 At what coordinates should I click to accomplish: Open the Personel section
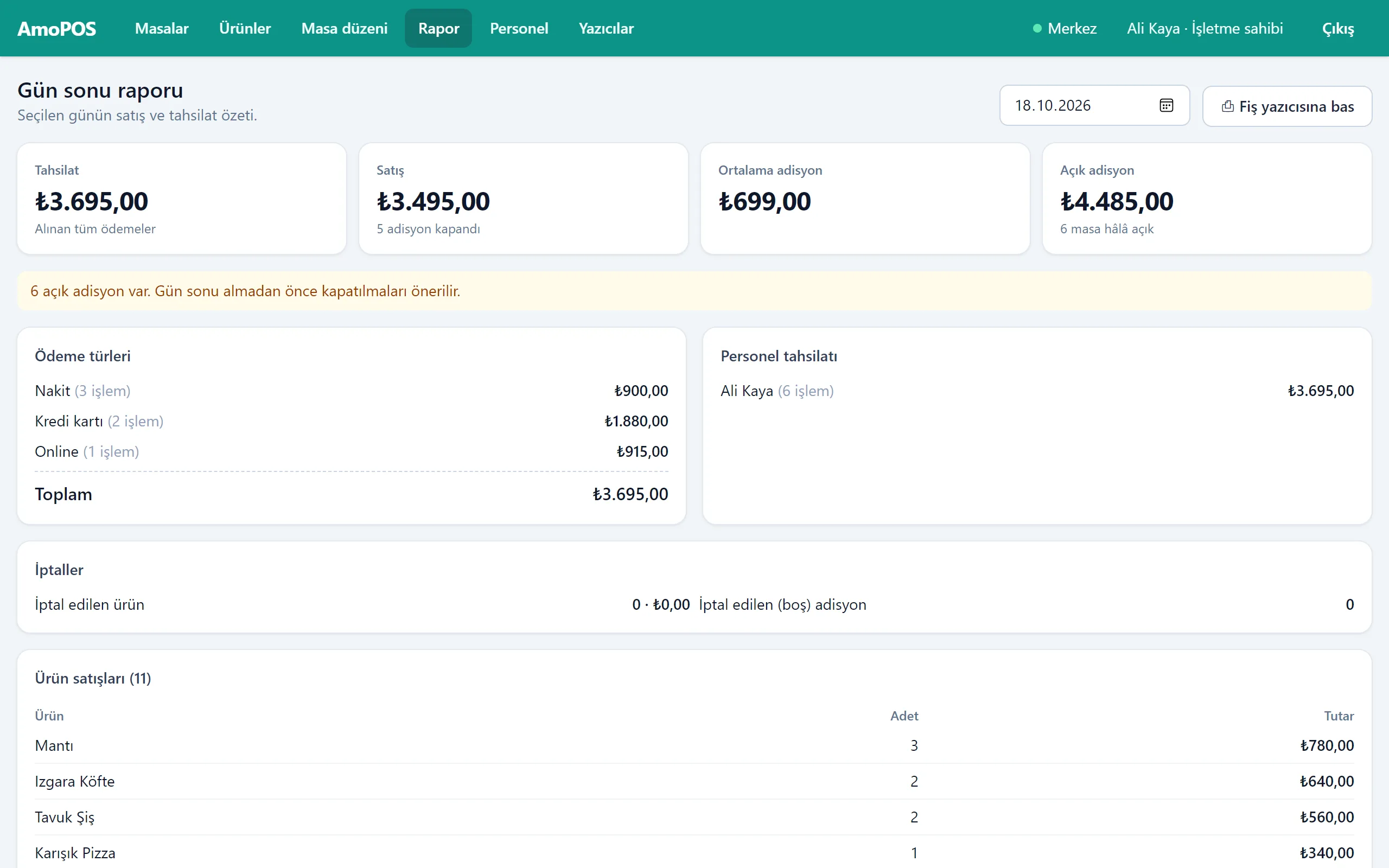point(519,28)
